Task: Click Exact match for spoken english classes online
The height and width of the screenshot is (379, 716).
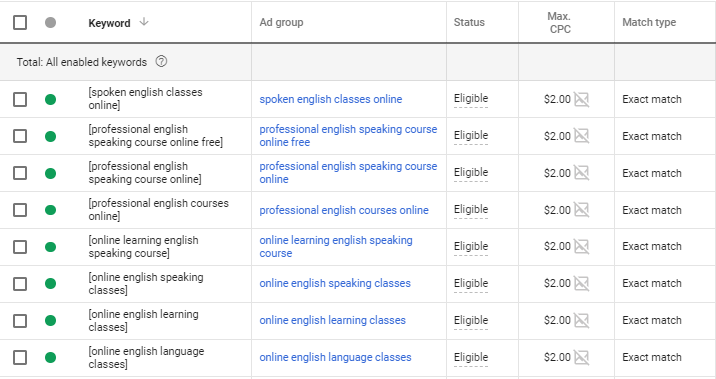Action: click(x=652, y=99)
